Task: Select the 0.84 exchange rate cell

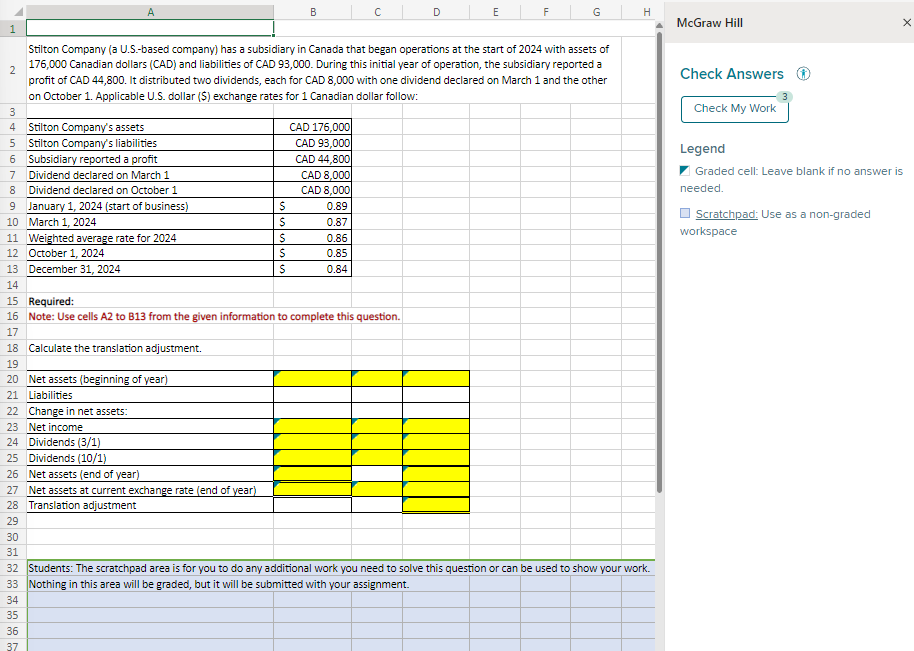Action: pyautogui.click(x=312, y=269)
